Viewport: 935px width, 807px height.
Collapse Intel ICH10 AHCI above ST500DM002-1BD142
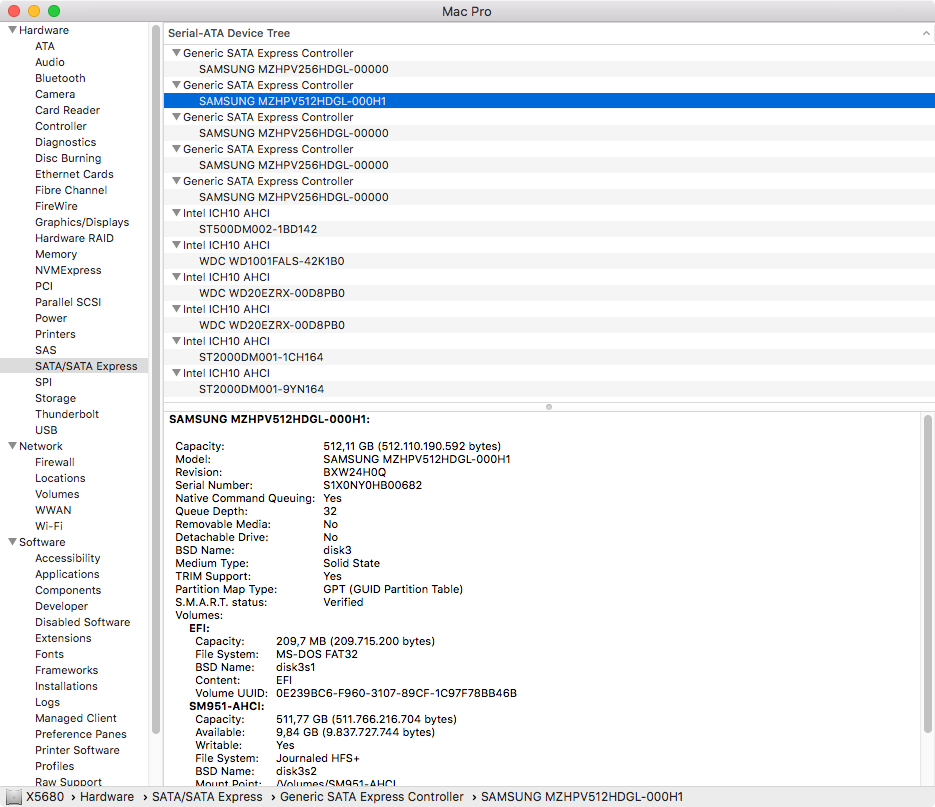pos(177,212)
